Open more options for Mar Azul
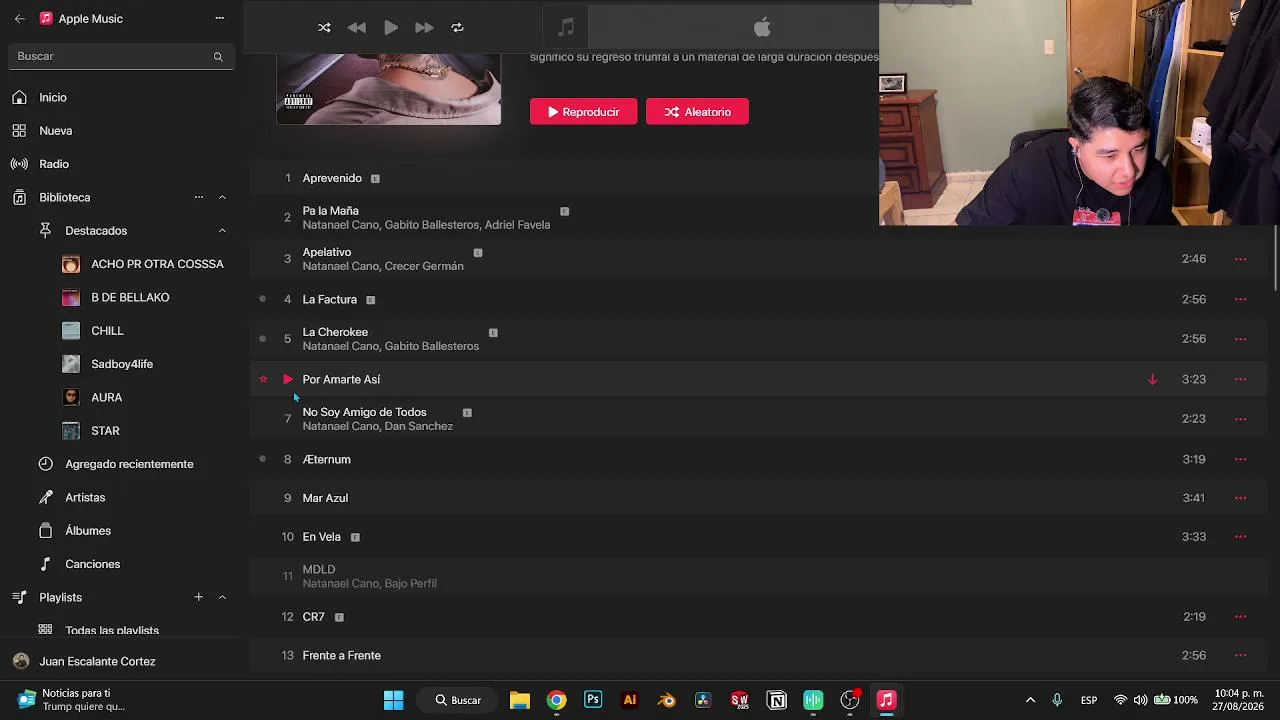Viewport: 1280px width, 720px height. [1240, 498]
